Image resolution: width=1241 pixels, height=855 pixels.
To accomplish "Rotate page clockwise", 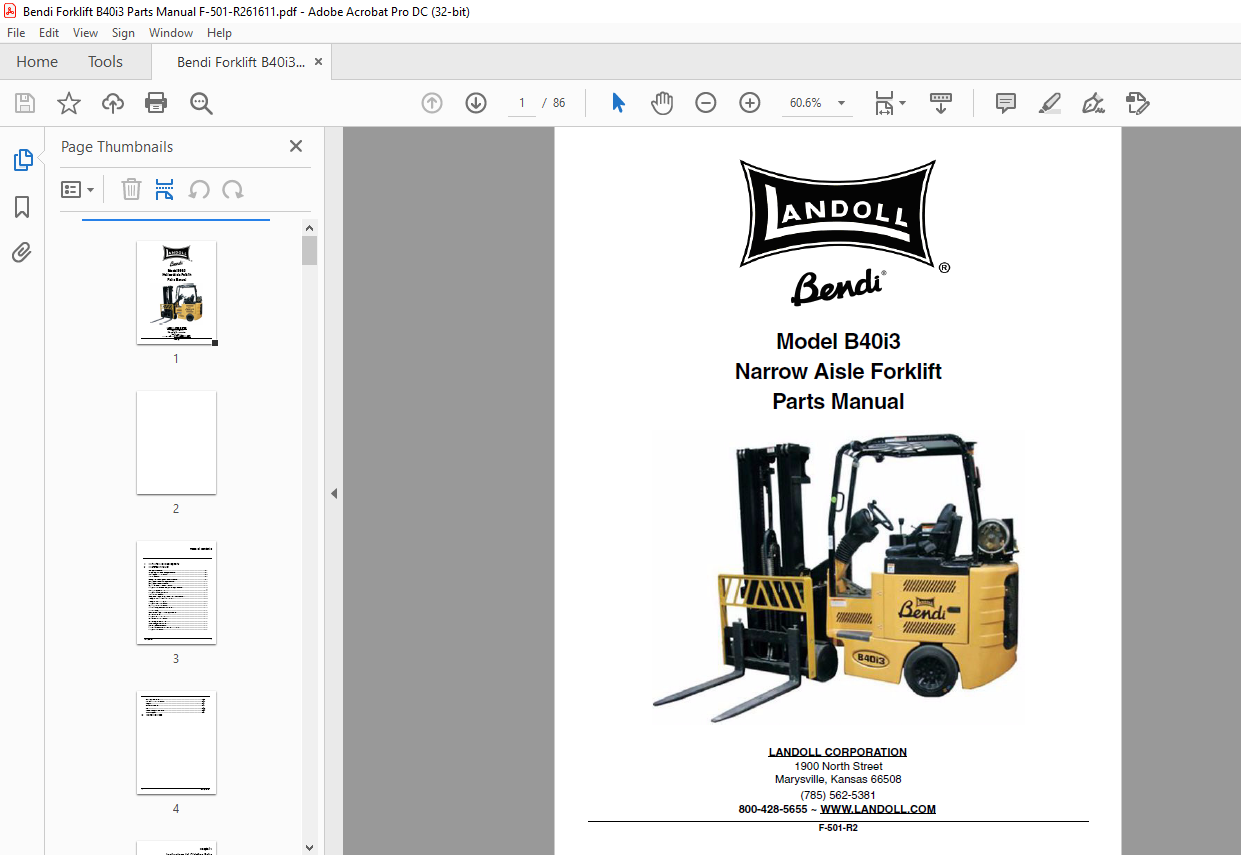I will coord(233,189).
